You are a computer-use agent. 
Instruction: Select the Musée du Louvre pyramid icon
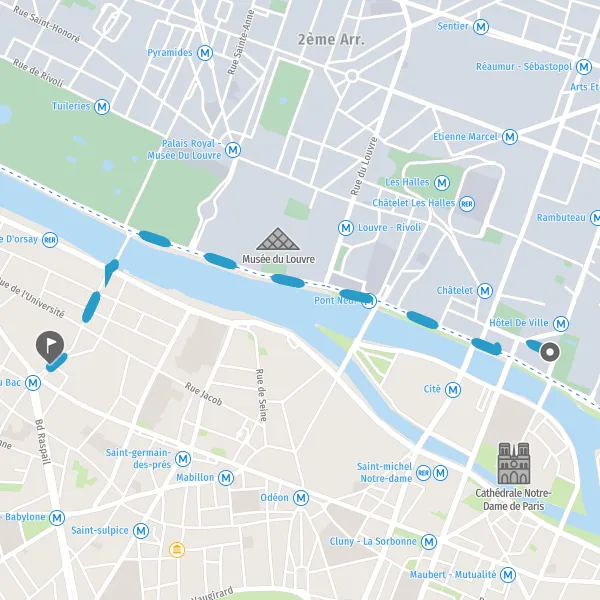click(x=278, y=239)
